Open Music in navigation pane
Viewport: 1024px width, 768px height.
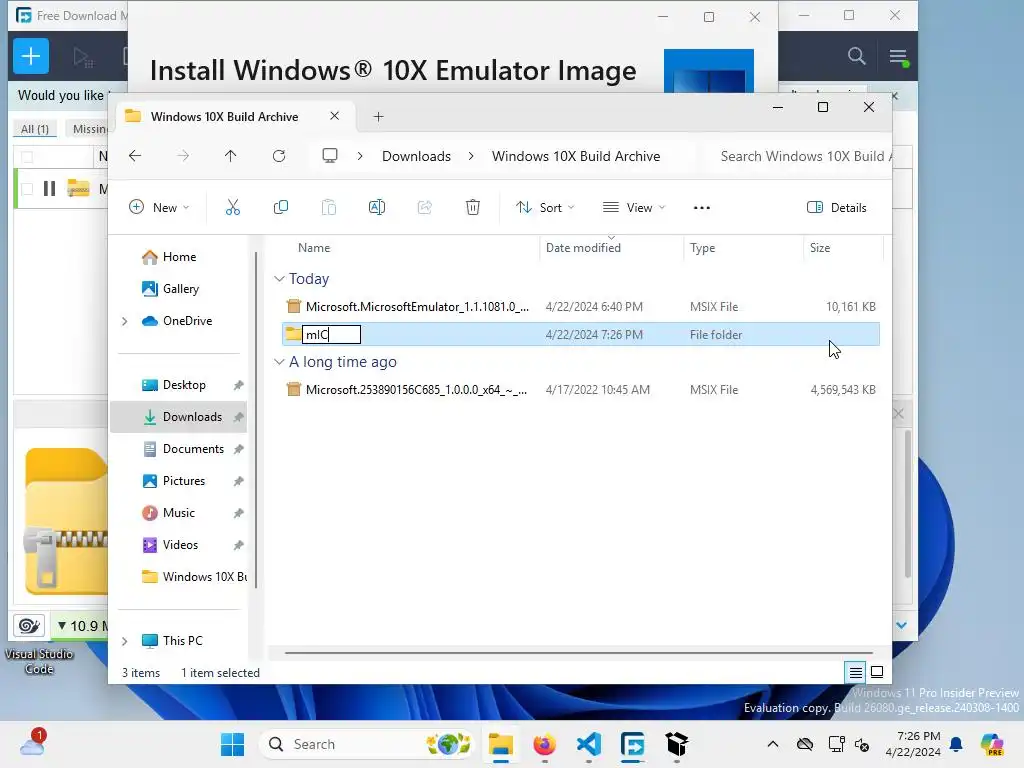tap(168, 513)
